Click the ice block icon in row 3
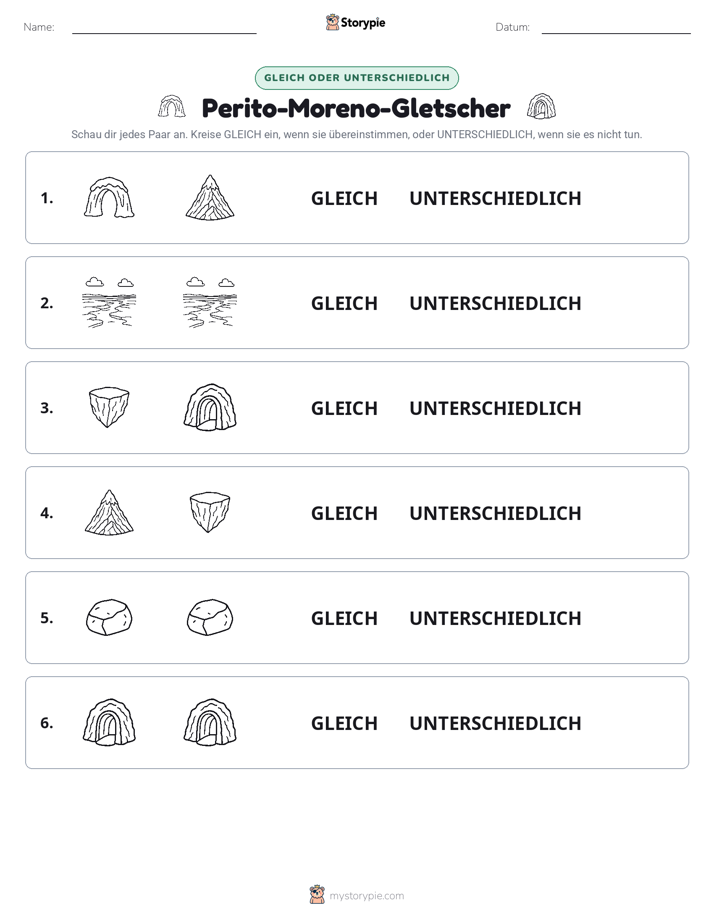The image size is (714, 924). pos(109,407)
